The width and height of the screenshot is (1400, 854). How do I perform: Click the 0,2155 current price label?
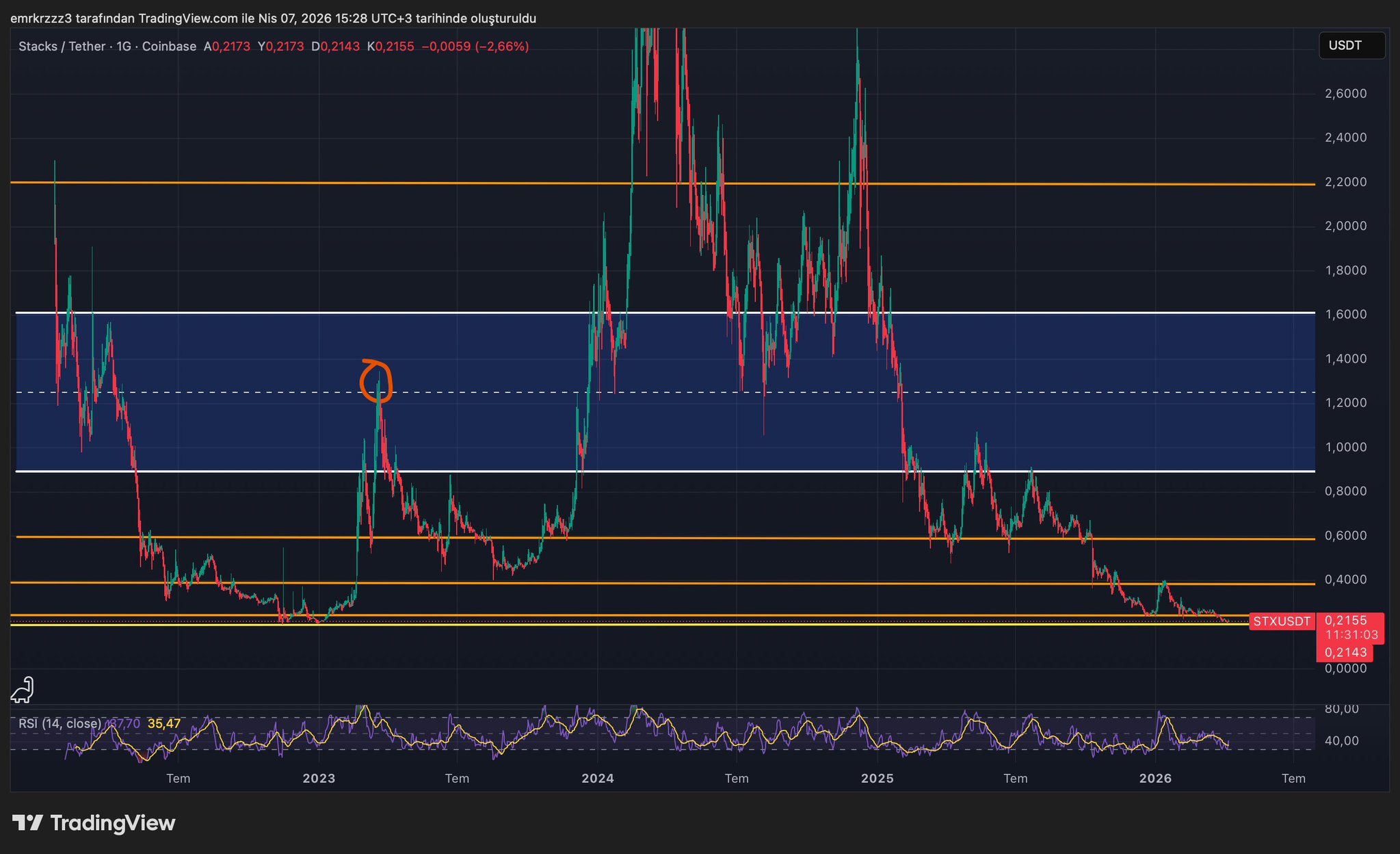[x=1345, y=620]
